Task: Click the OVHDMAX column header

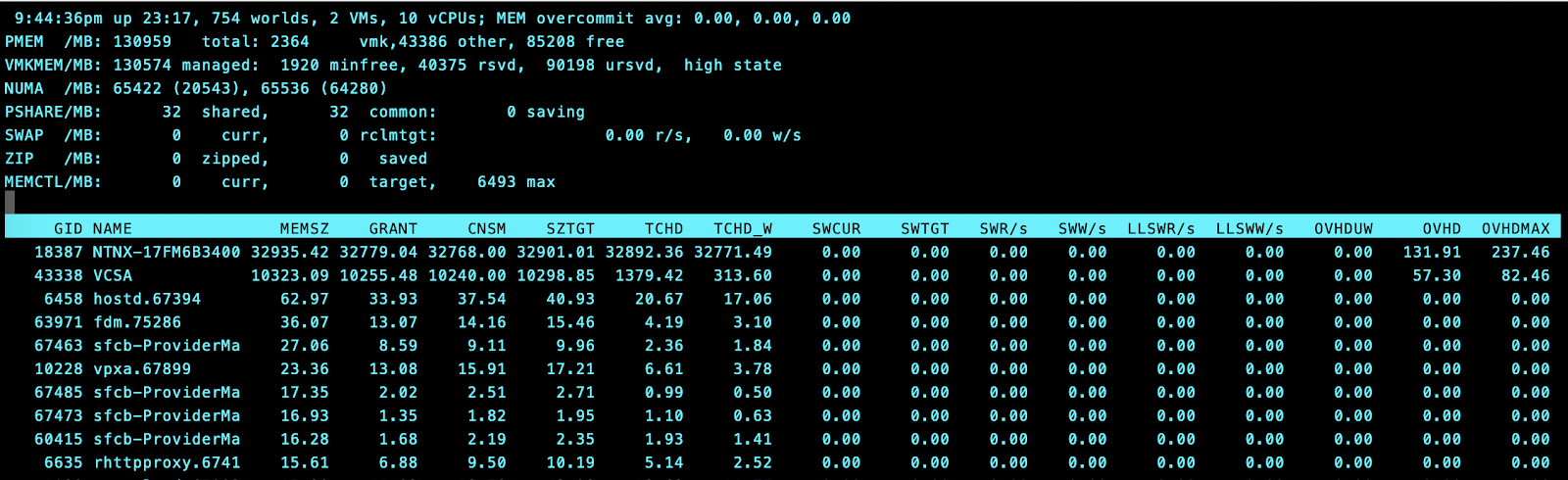Action: (1516, 228)
